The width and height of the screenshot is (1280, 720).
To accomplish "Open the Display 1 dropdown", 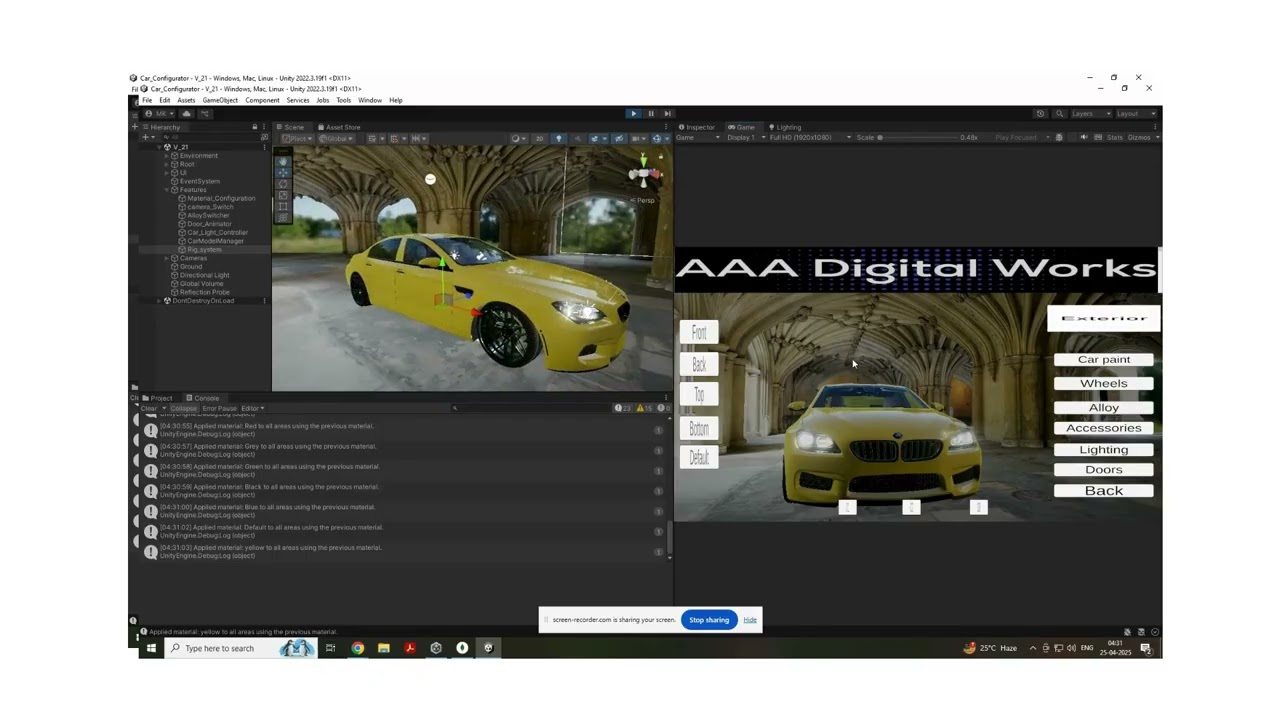I will click(x=744, y=137).
